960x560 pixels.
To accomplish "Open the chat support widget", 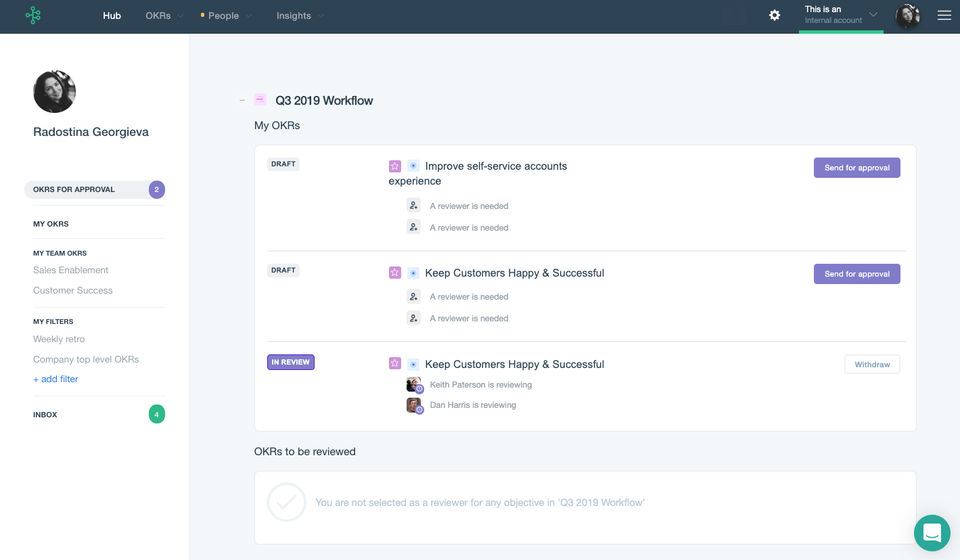I will point(932,532).
